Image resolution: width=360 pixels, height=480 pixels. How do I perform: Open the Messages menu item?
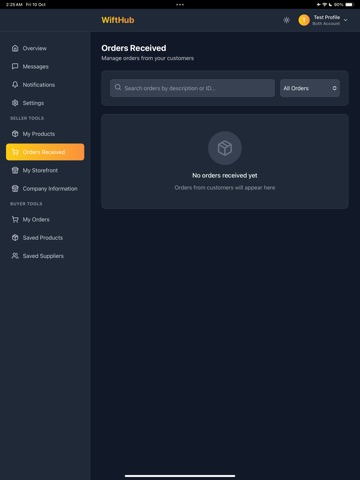[x=45, y=66]
